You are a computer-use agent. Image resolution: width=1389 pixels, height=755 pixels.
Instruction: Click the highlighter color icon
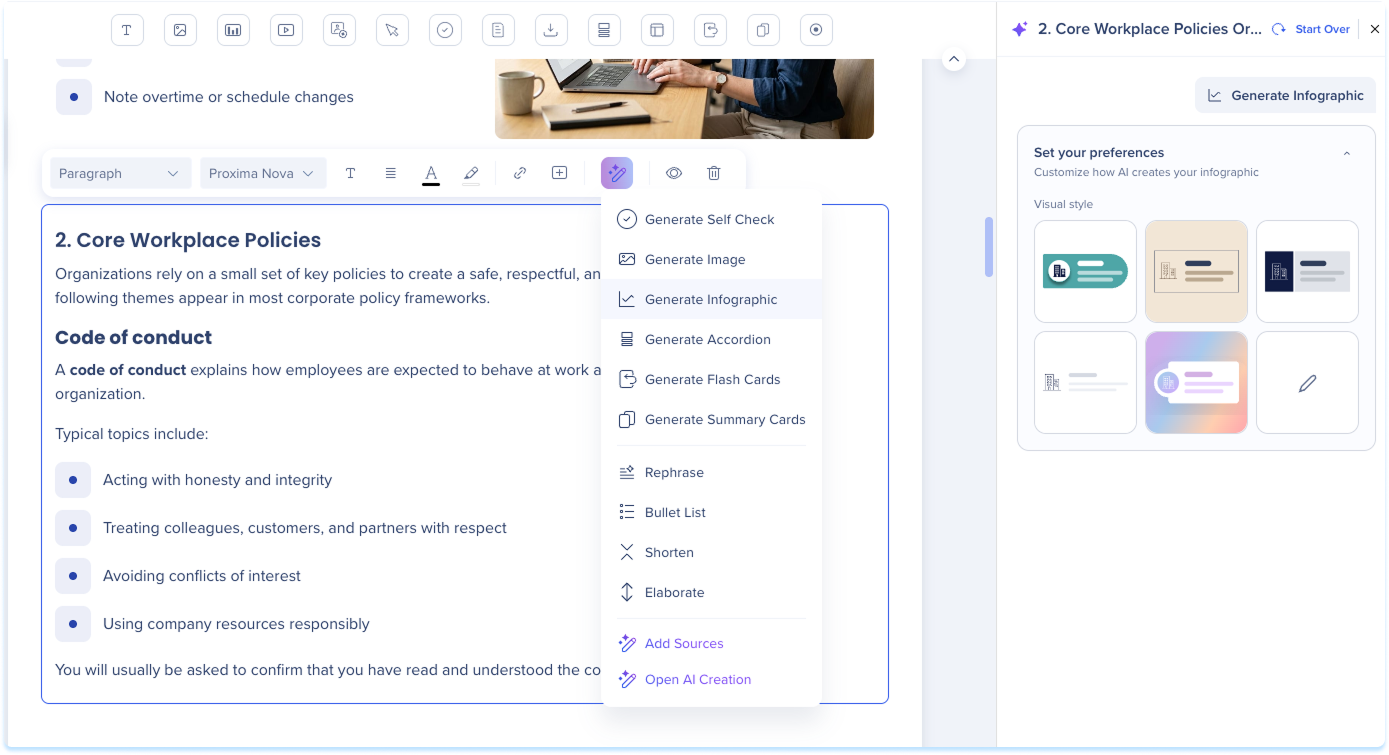[x=471, y=173]
